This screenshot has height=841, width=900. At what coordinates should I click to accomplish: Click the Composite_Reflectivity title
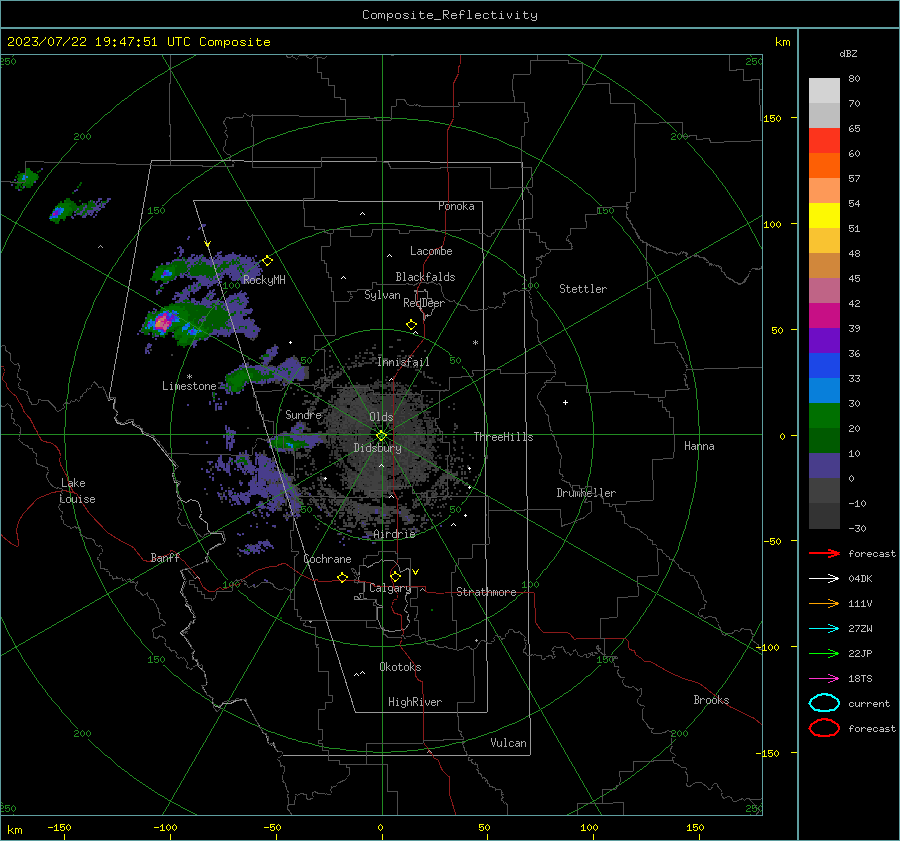click(x=450, y=15)
